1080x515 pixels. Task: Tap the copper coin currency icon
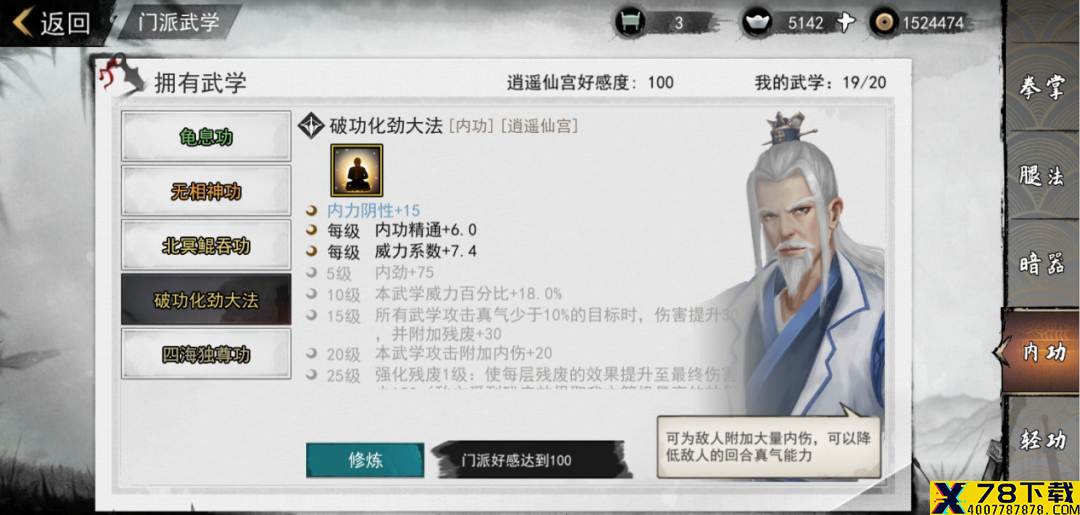click(x=883, y=23)
